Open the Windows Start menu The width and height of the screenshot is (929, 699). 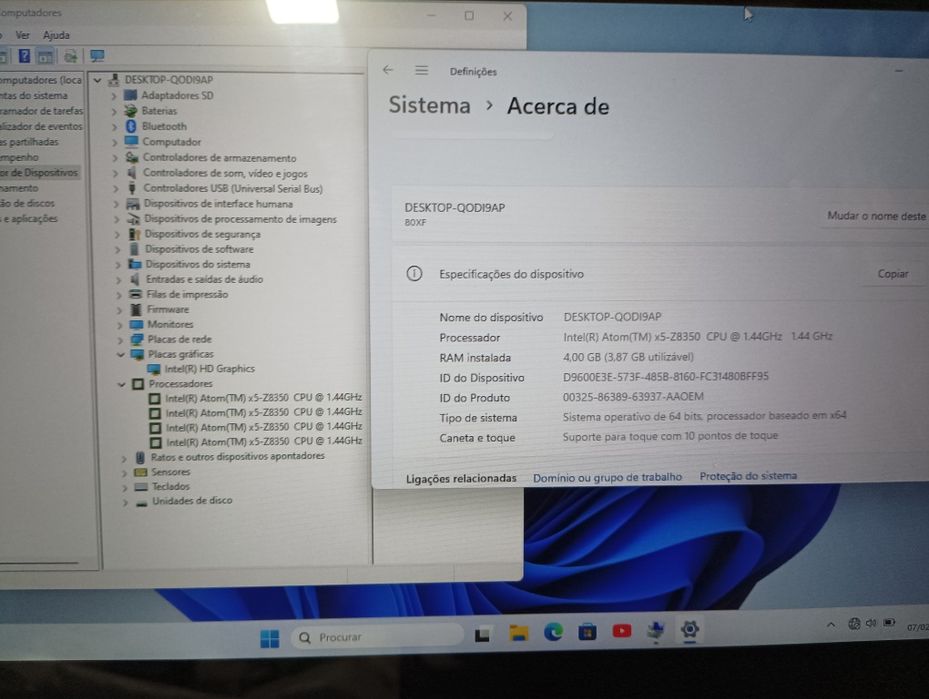pos(270,639)
